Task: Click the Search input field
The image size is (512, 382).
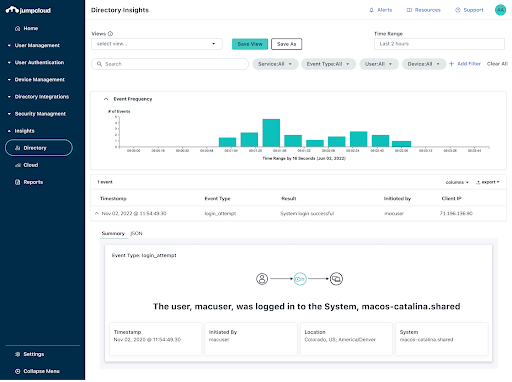Action: click(170, 64)
